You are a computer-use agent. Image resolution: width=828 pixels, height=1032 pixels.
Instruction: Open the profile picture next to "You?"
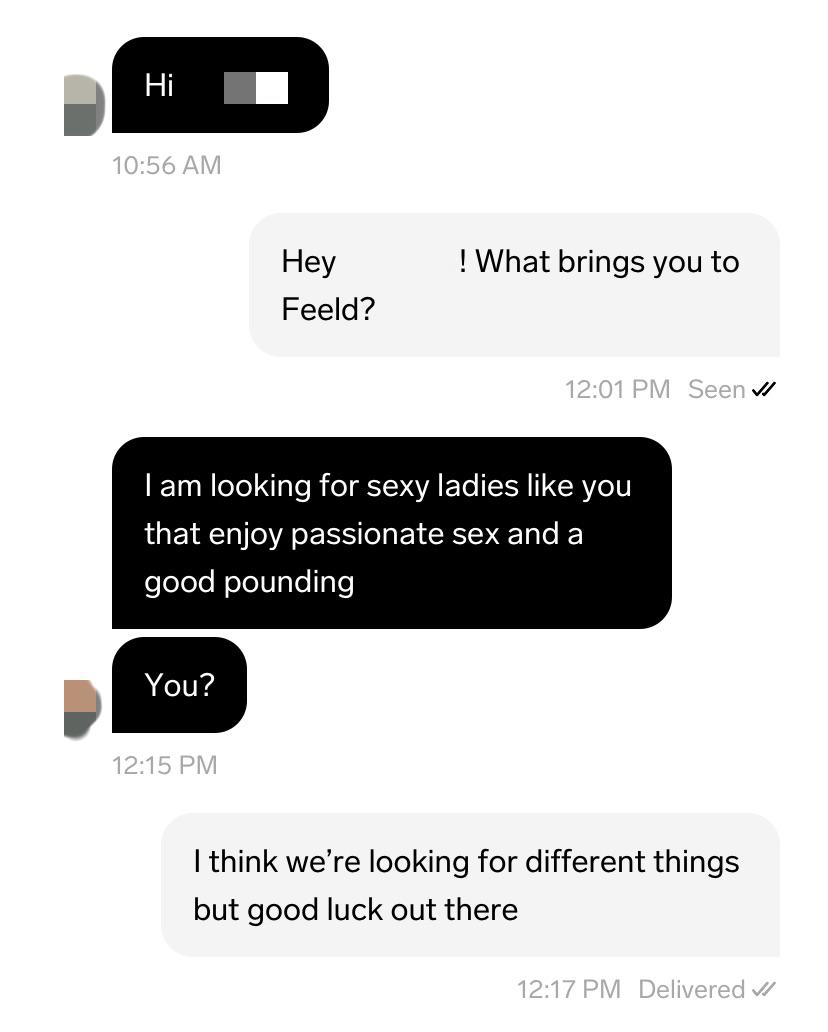(x=82, y=709)
